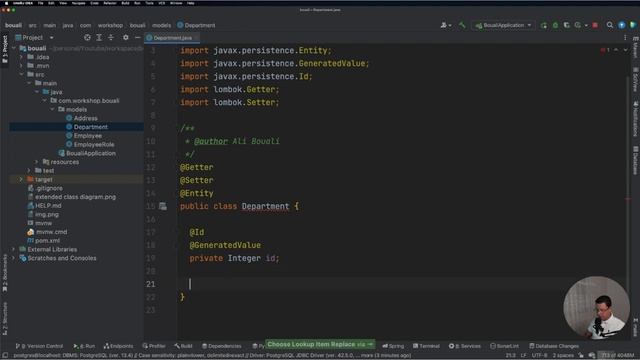Open the Project view dropdown arrow
The height and width of the screenshot is (360, 640).
[x=51, y=38]
